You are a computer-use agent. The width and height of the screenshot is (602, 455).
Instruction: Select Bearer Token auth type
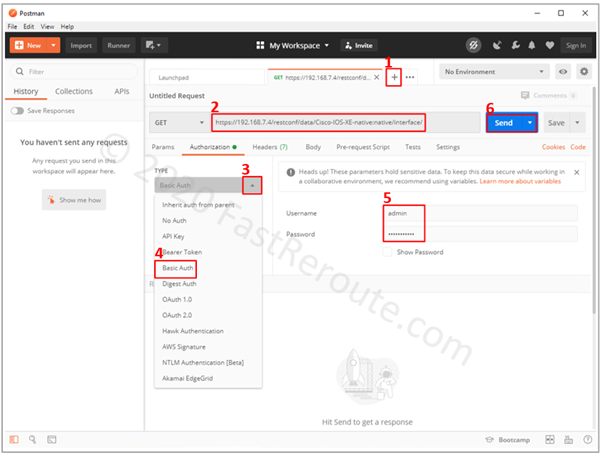click(182, 252)
